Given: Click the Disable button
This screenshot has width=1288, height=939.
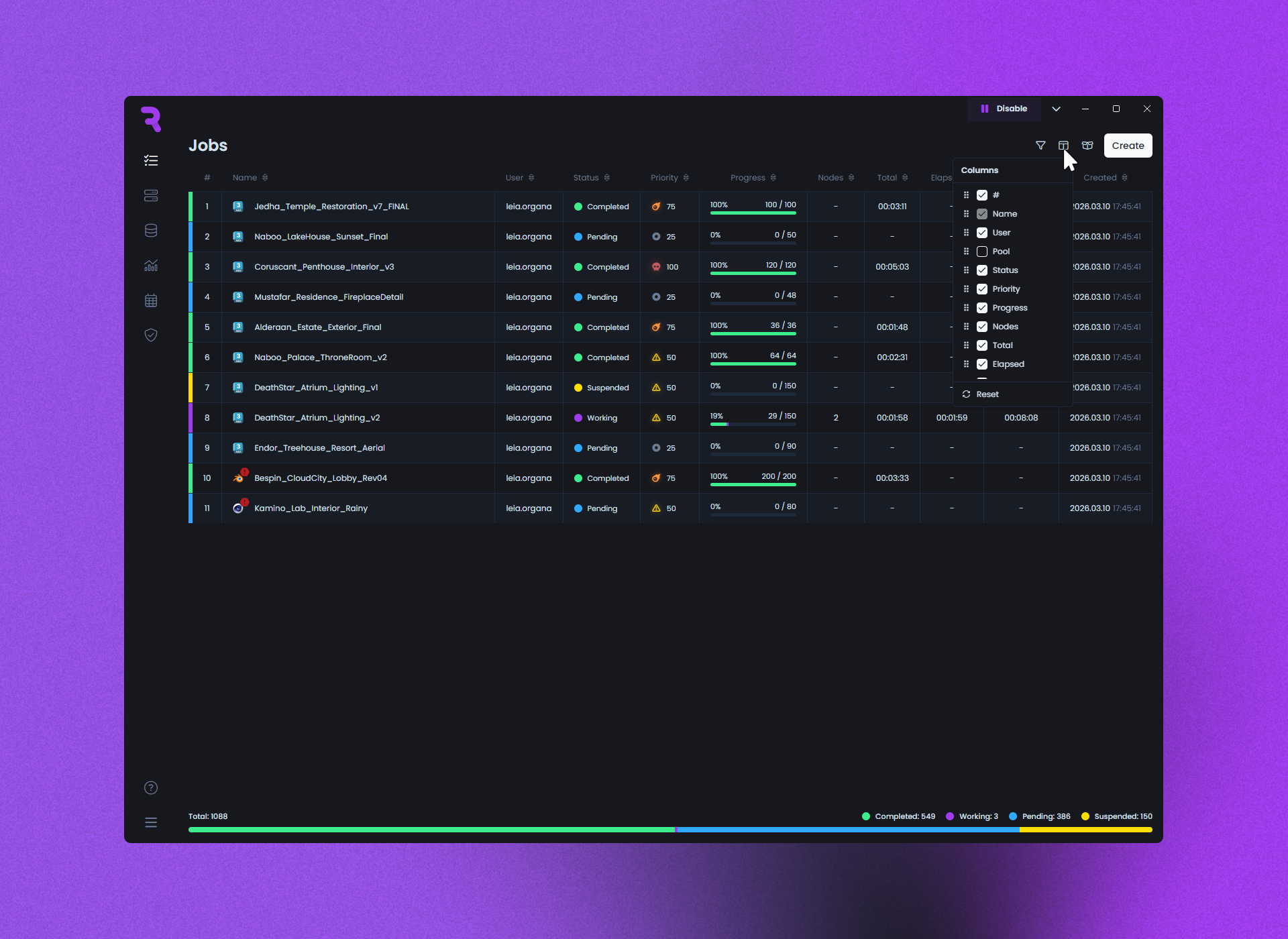Looking at the screenshot, I should tap(1004, 109).
